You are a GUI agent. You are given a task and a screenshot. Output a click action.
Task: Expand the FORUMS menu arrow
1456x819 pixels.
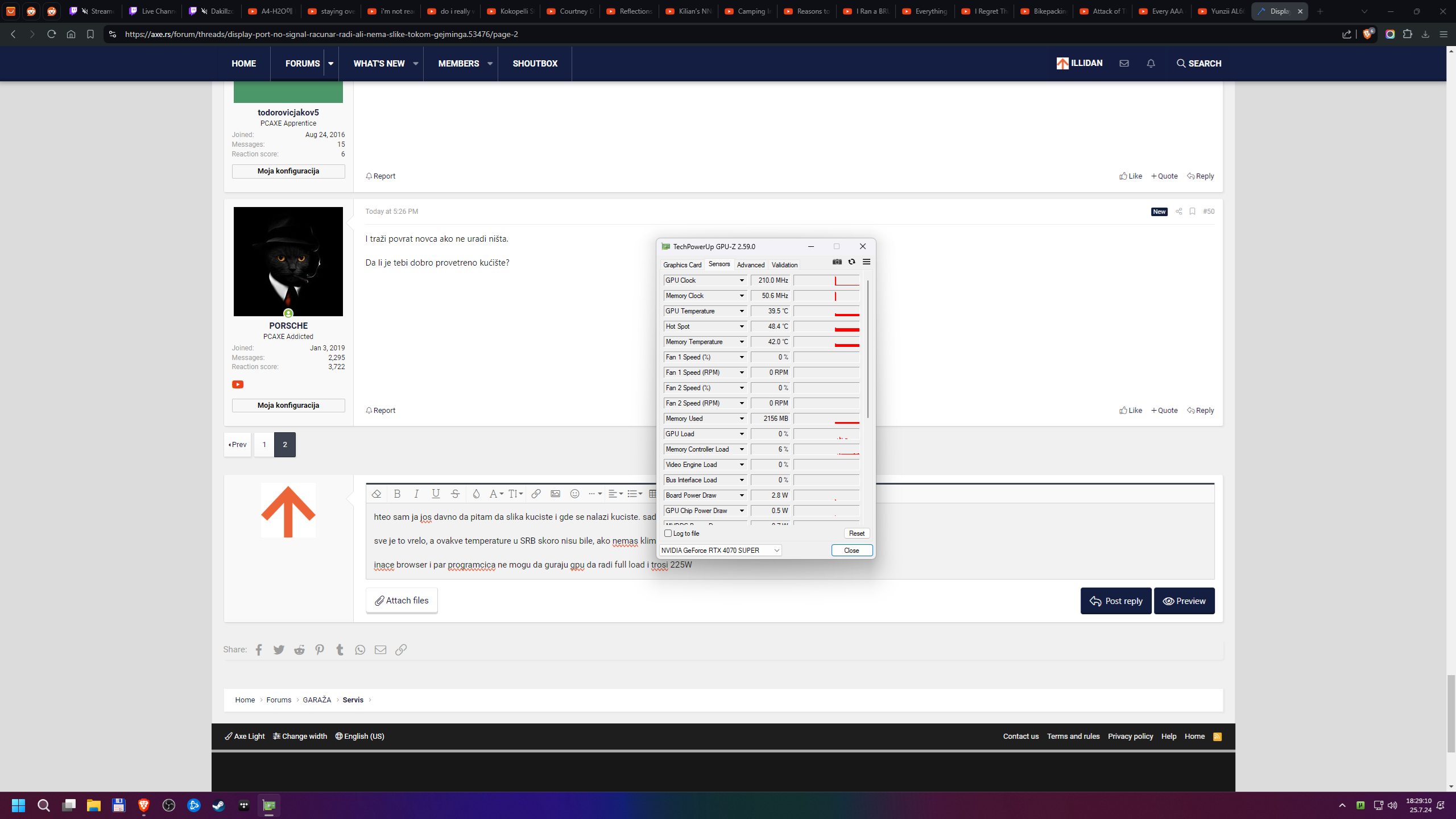(x=330, y=64)
